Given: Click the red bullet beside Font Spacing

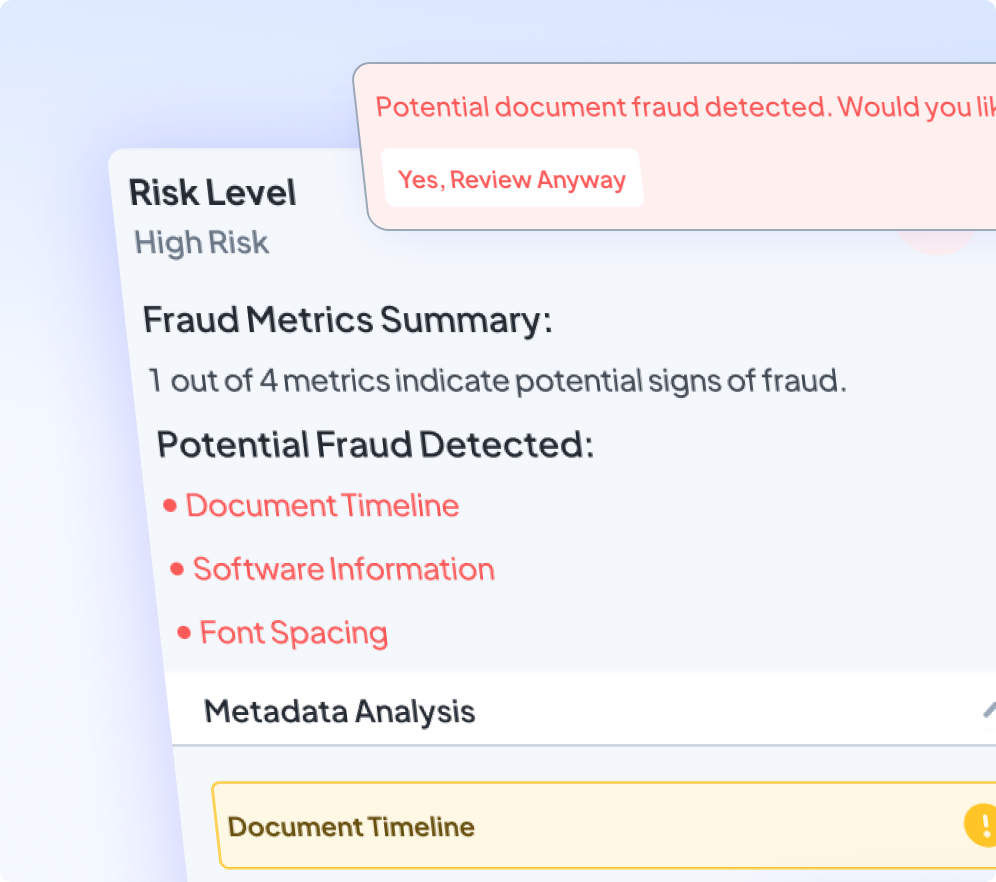Looking at the screenshot, I should (184, 633).
